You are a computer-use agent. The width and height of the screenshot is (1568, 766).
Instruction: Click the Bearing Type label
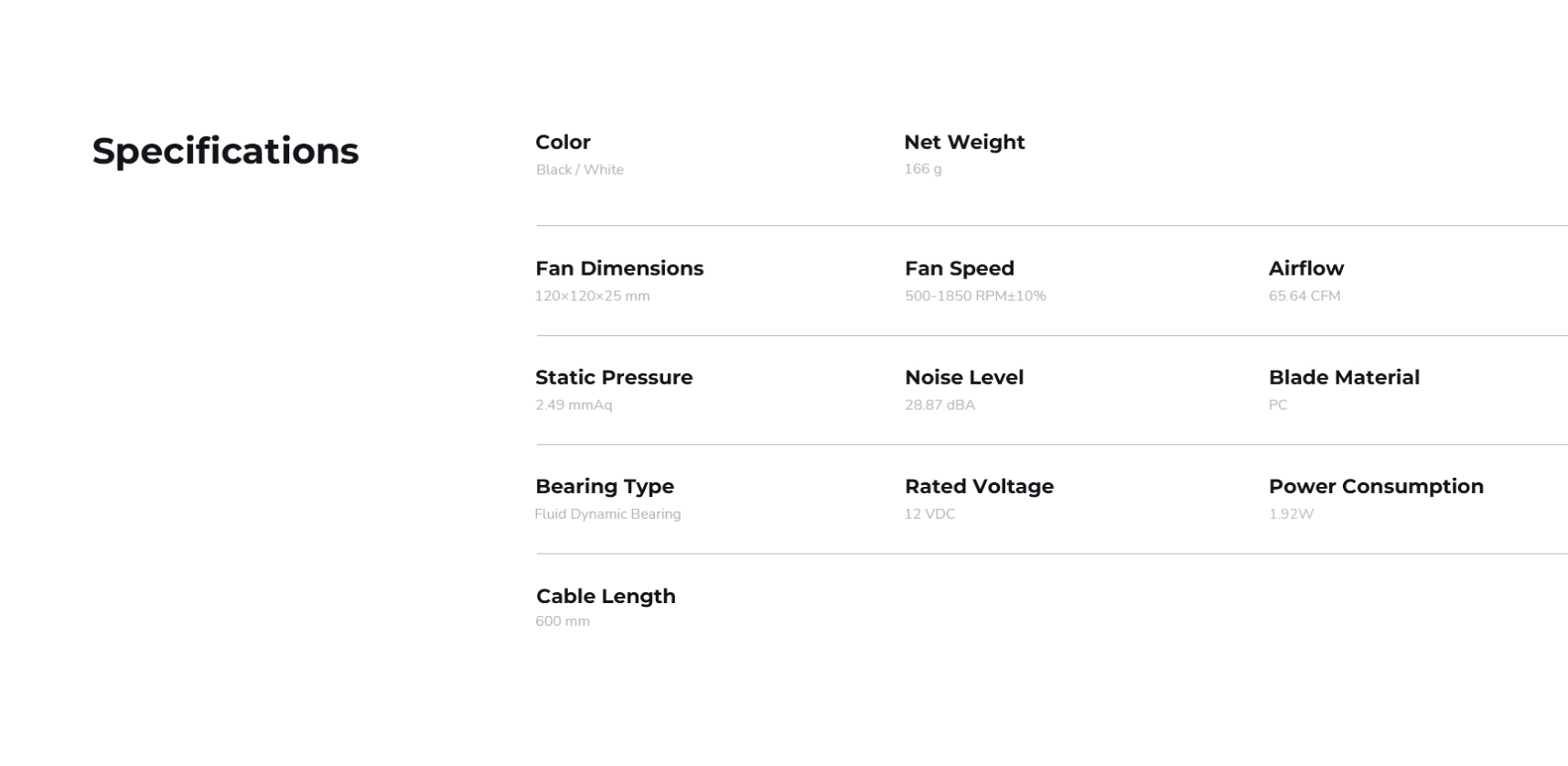coord(604,486)
